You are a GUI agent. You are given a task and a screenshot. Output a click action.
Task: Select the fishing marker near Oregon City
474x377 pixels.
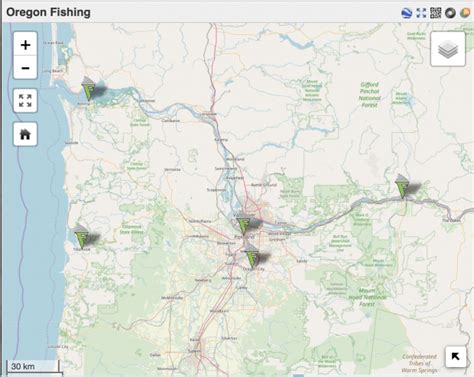[252, 256]
